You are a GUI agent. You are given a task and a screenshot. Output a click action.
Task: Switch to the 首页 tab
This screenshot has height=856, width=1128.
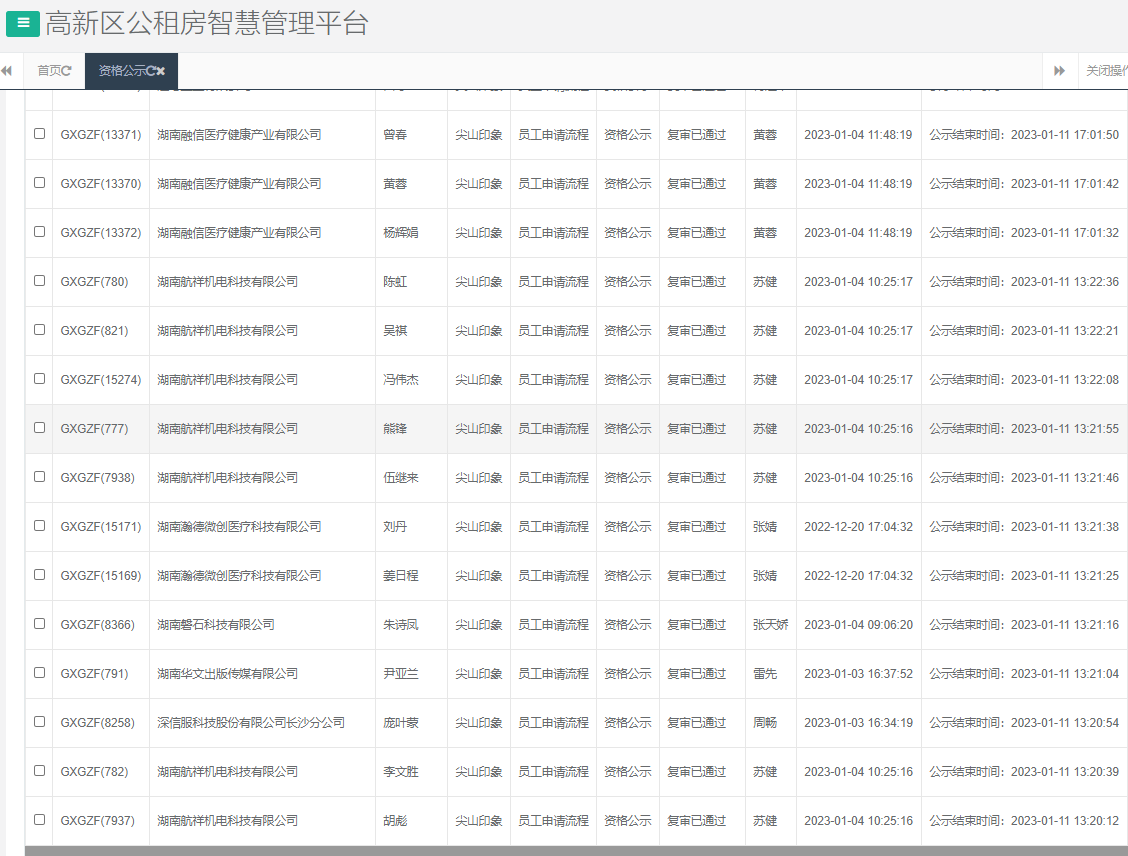(x=48, y=71)
